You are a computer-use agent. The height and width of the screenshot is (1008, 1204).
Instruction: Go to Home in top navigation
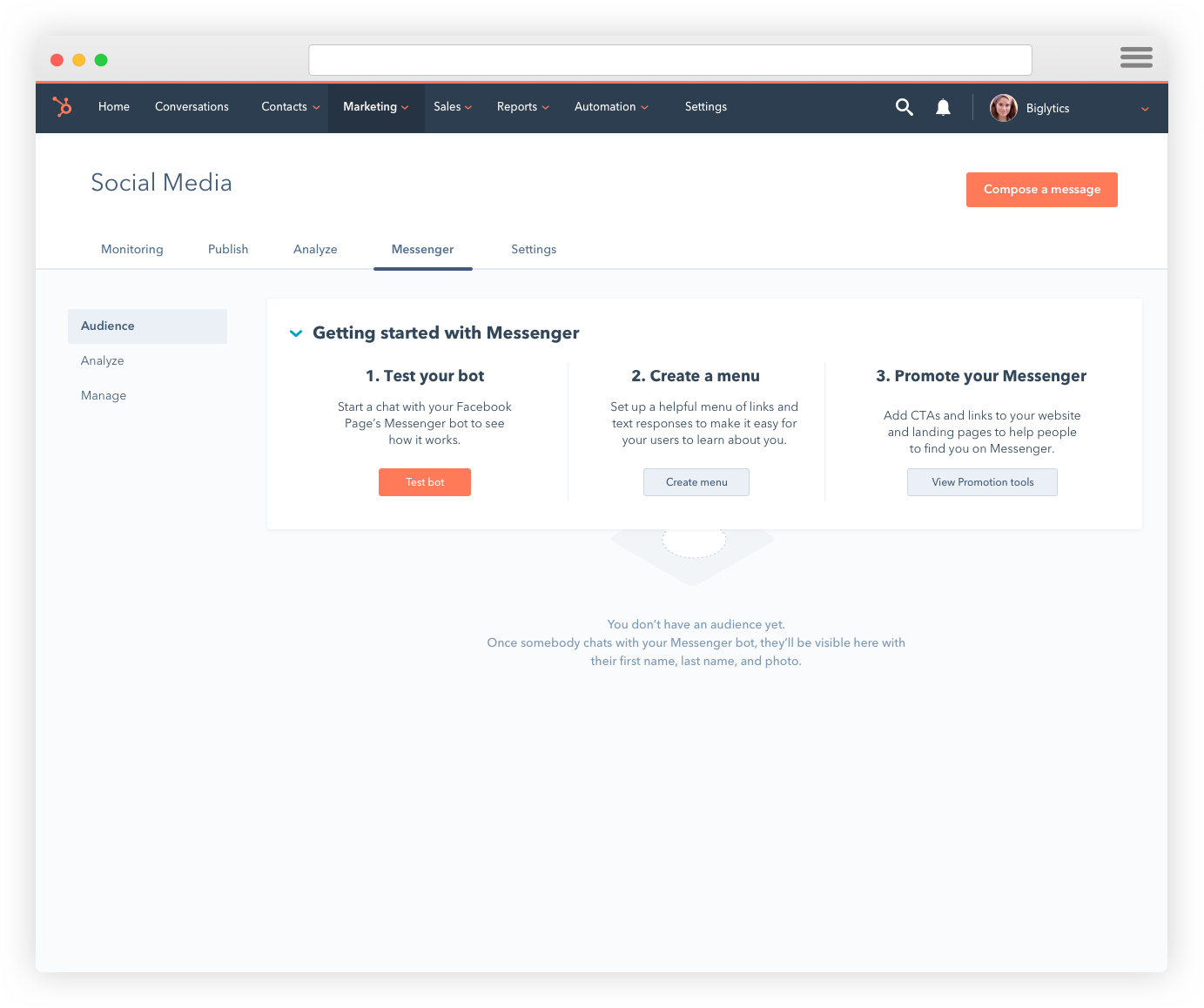(x=114, y=107)
